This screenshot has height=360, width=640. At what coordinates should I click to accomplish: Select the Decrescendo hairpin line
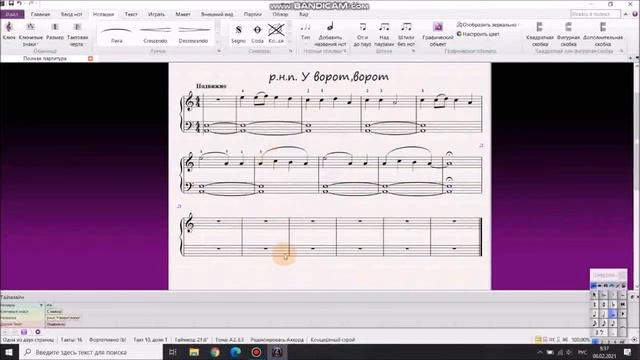193,33
